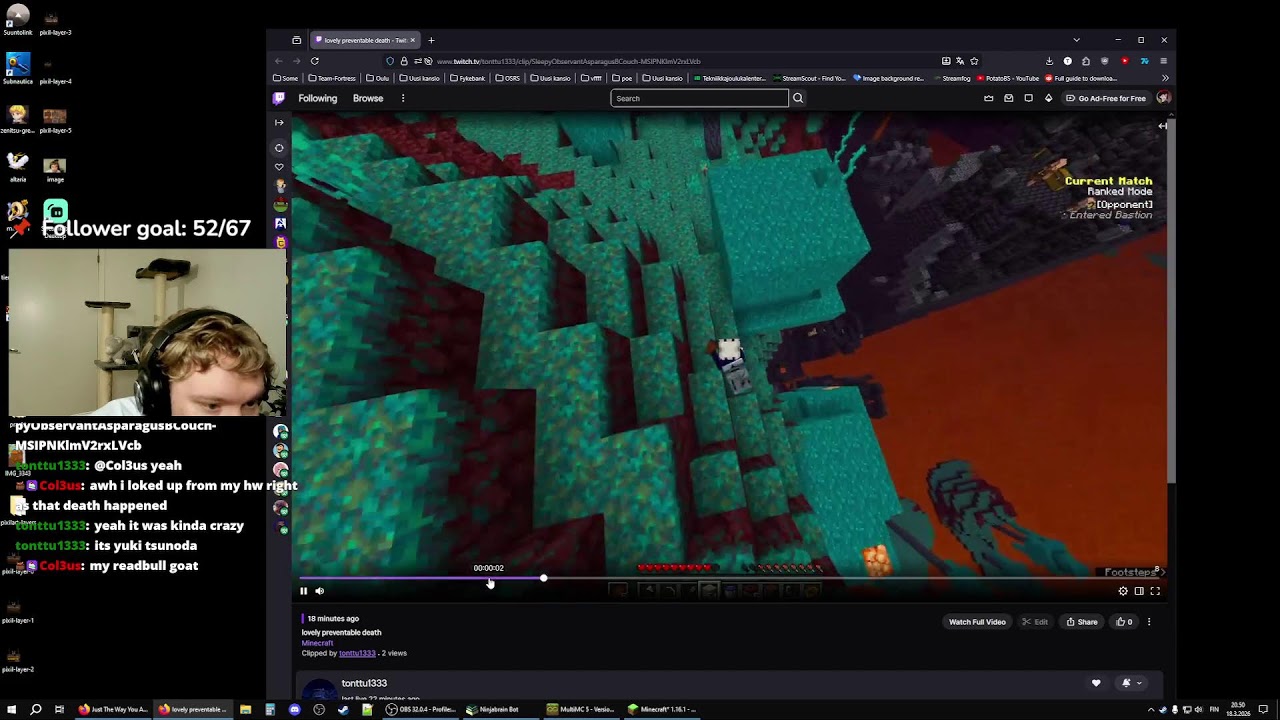
Task: Open the Team-Fortress bookmarks folder
Action: (x=332, y=78)
